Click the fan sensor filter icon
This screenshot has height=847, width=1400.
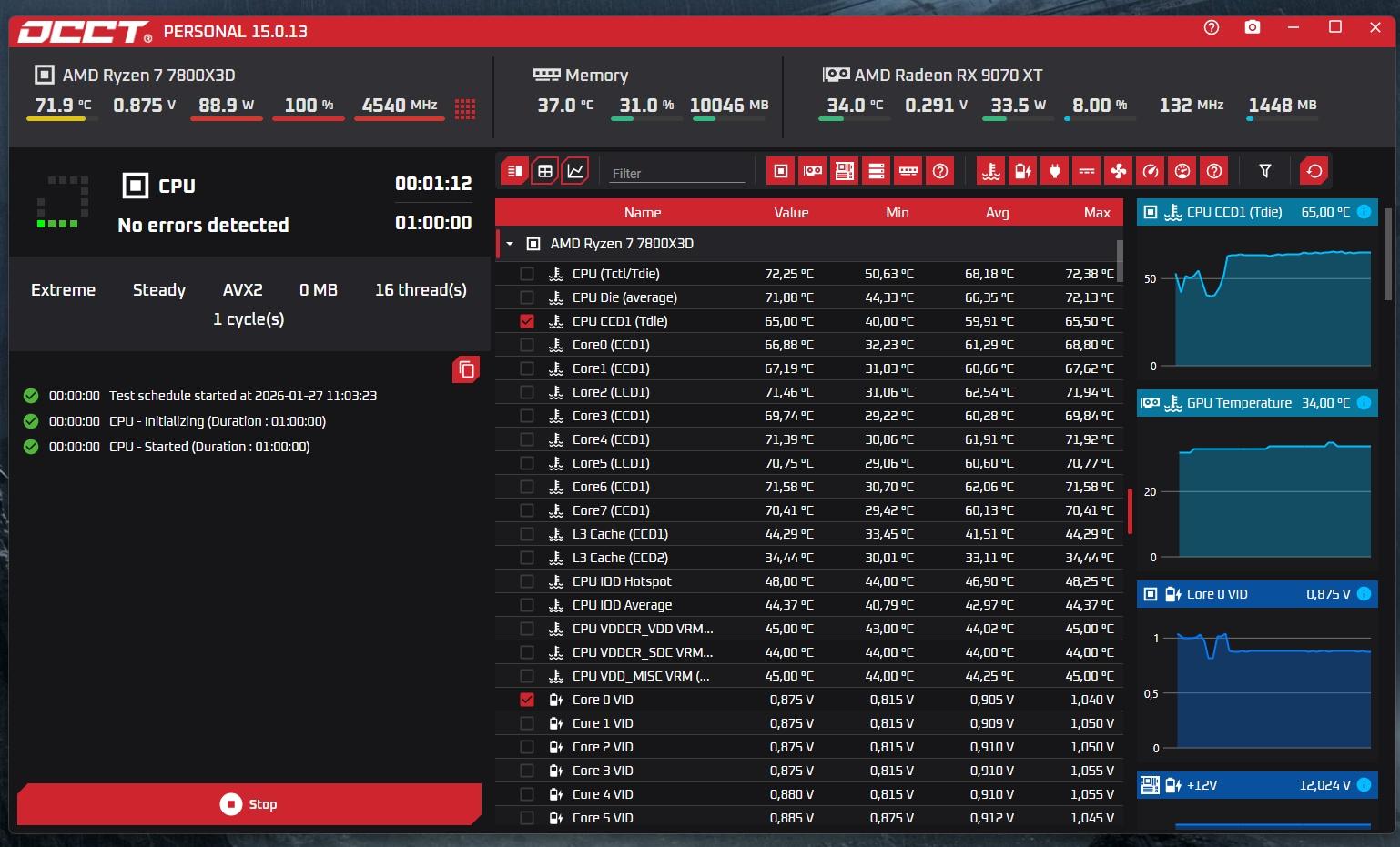point(1119,171)
